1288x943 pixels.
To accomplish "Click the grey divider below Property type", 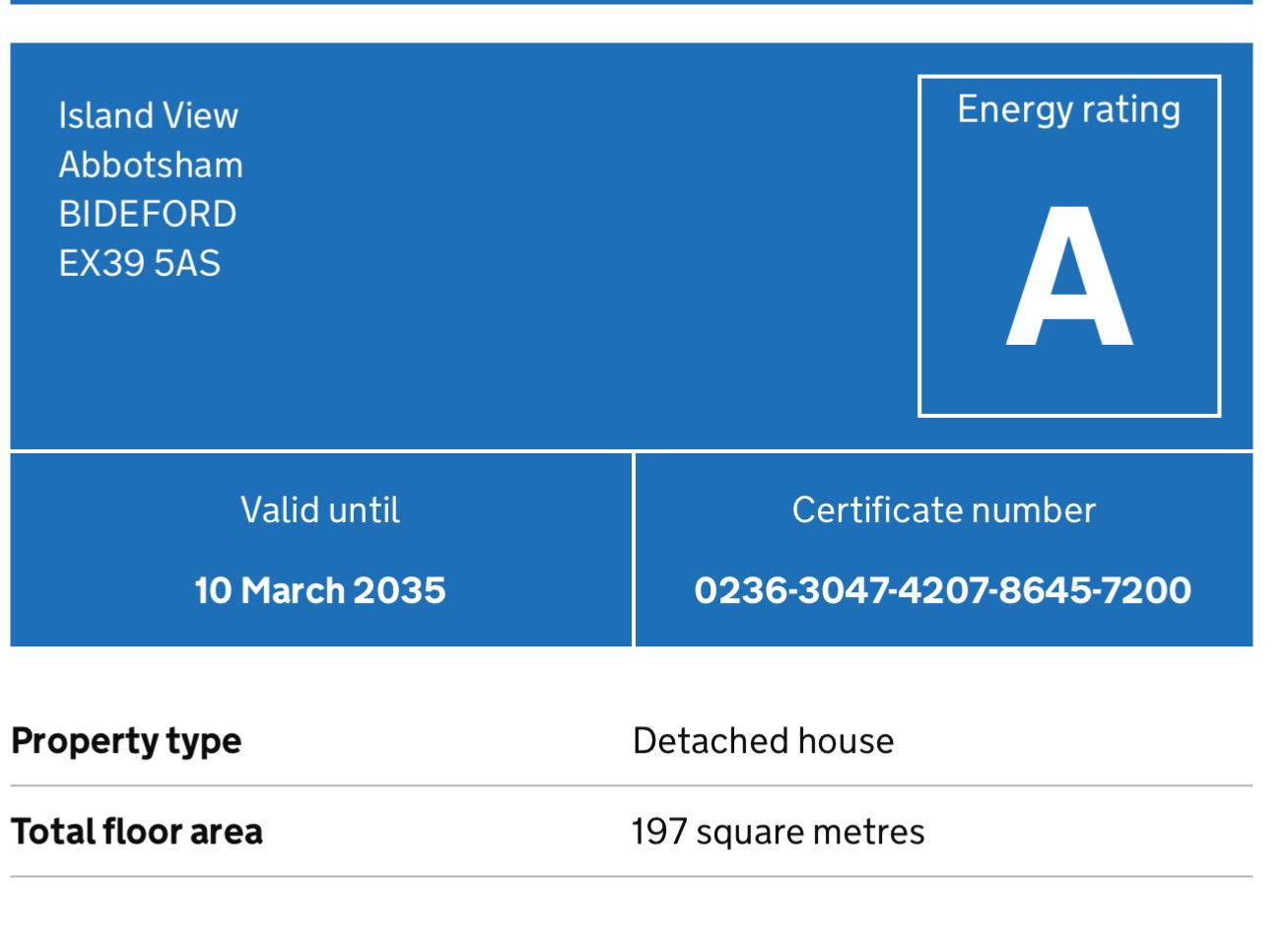I will (x=631, y=786).
